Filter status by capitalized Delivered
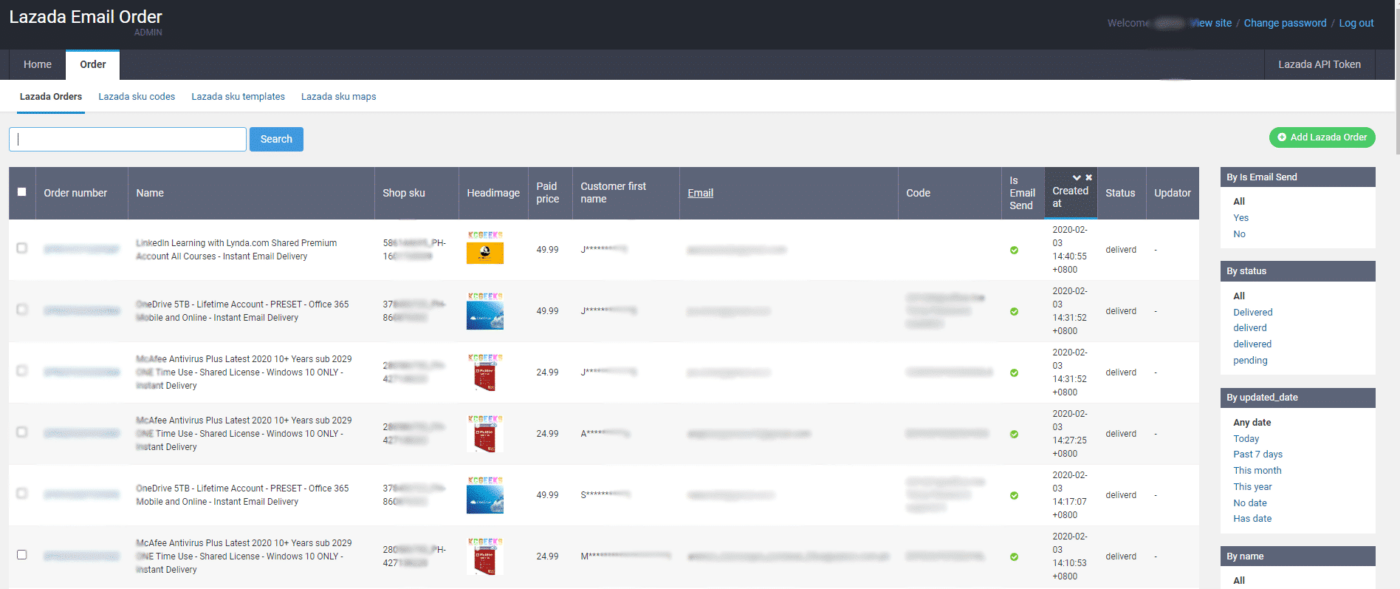 (x=1253, y=312)
